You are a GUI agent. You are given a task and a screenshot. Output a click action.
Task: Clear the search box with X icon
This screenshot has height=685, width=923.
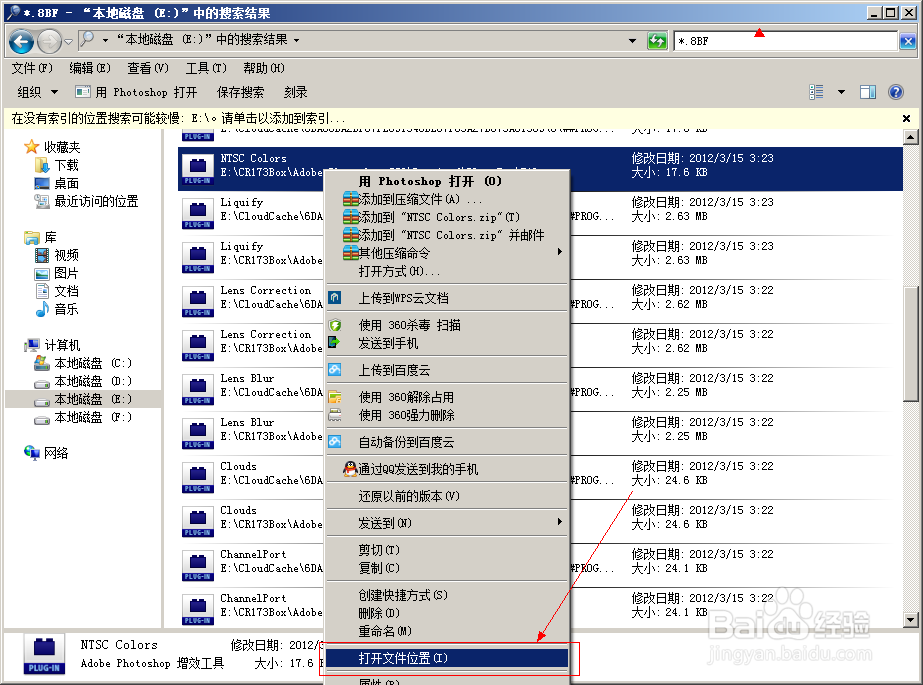tap(907, 41)
